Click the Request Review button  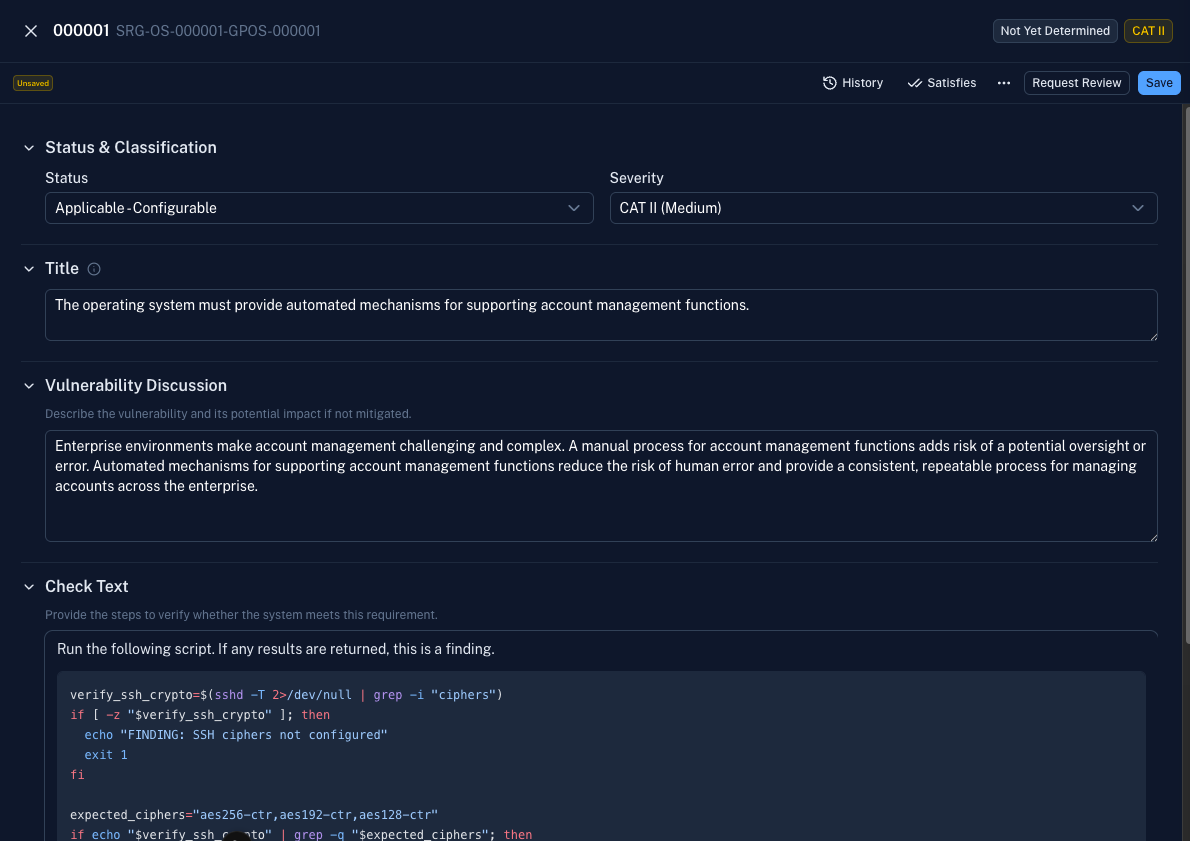(1076, 83)
